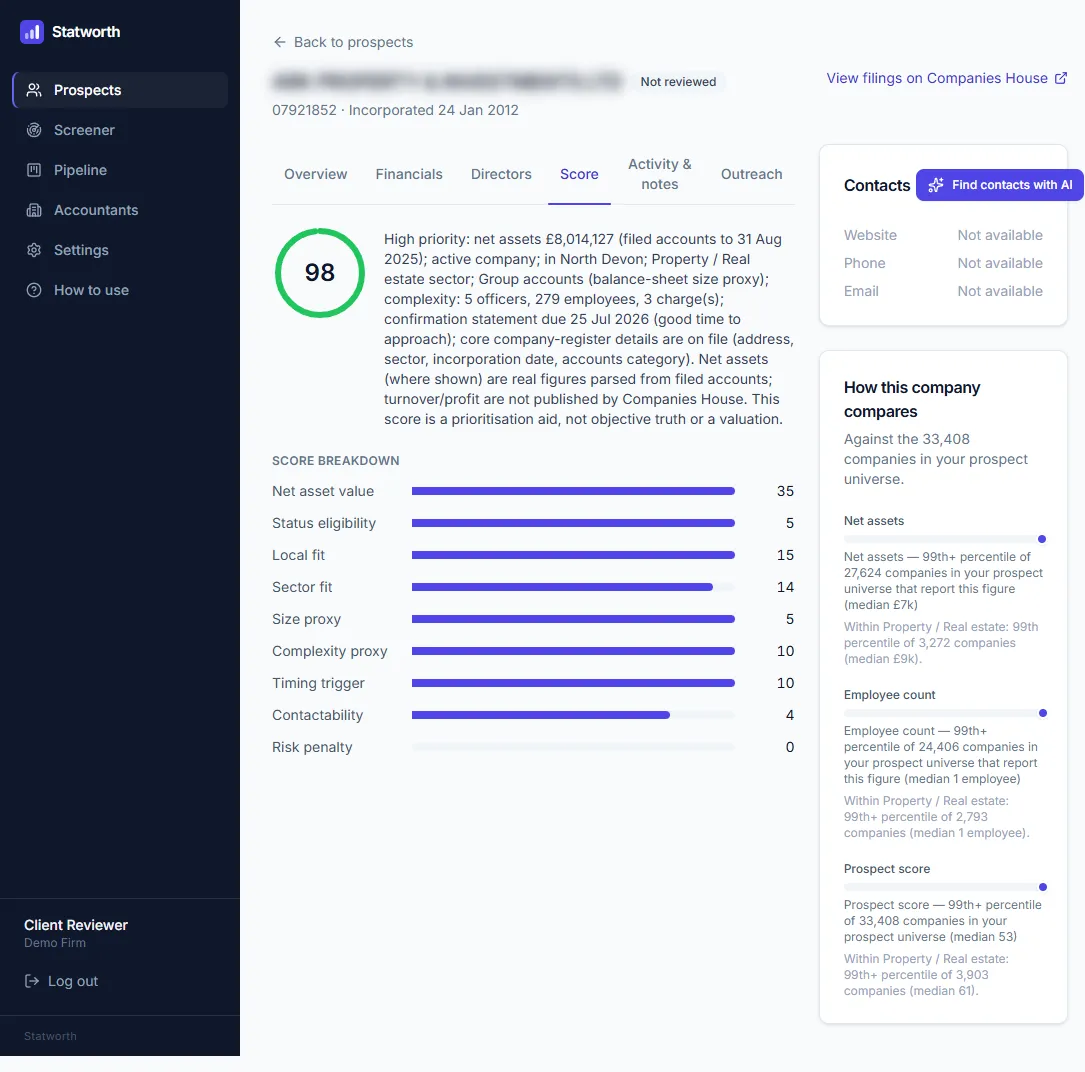Click the Screener target icon
1085x1072 pixels.
pyautogui.click(x=34, y=130)
